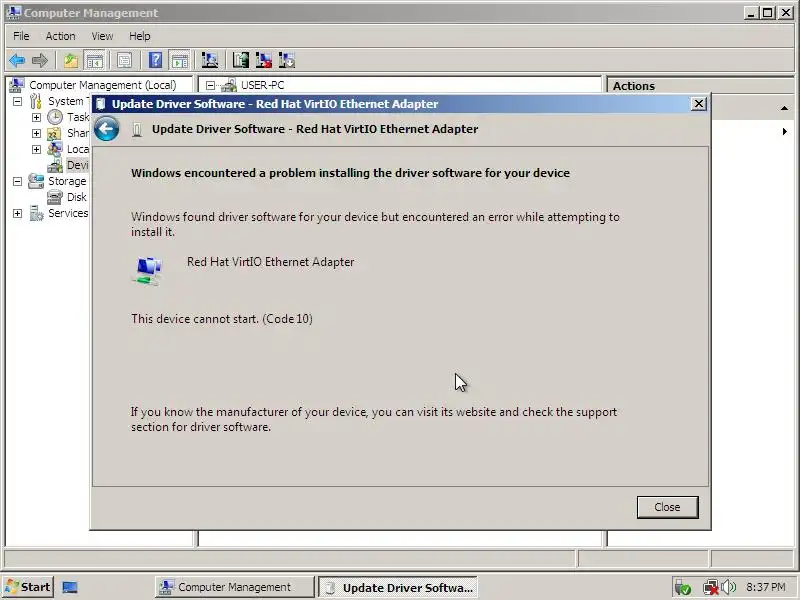Click the Shared Folders tree icon

coord(55,133)
